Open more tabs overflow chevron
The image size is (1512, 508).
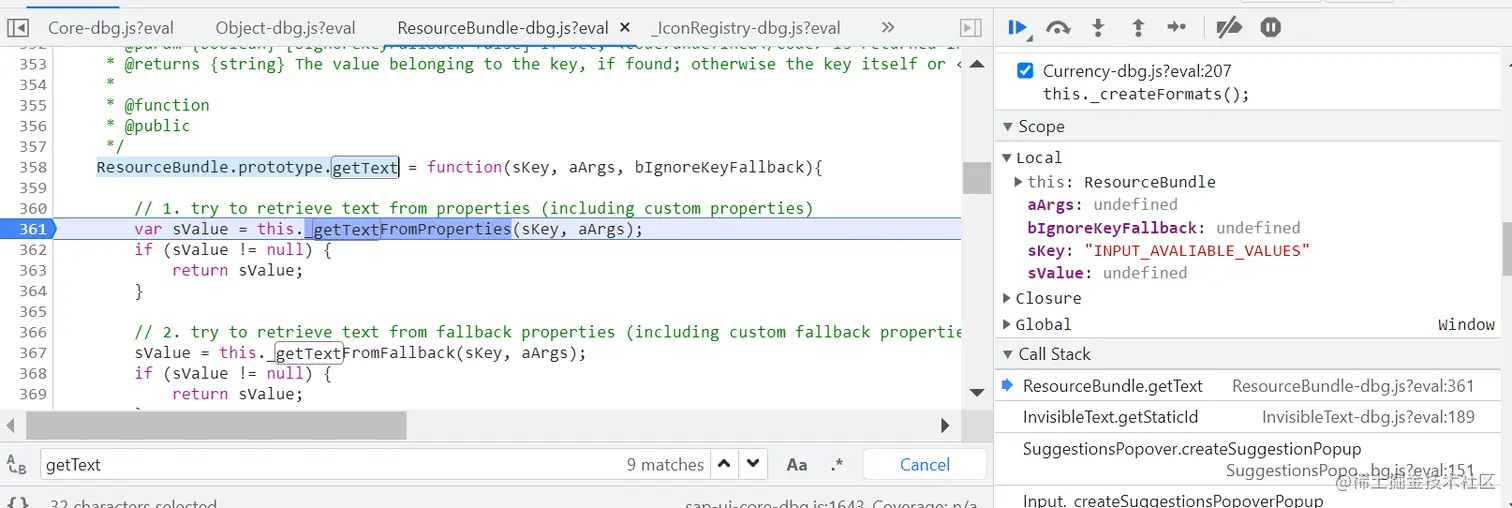tap(888, 28)
